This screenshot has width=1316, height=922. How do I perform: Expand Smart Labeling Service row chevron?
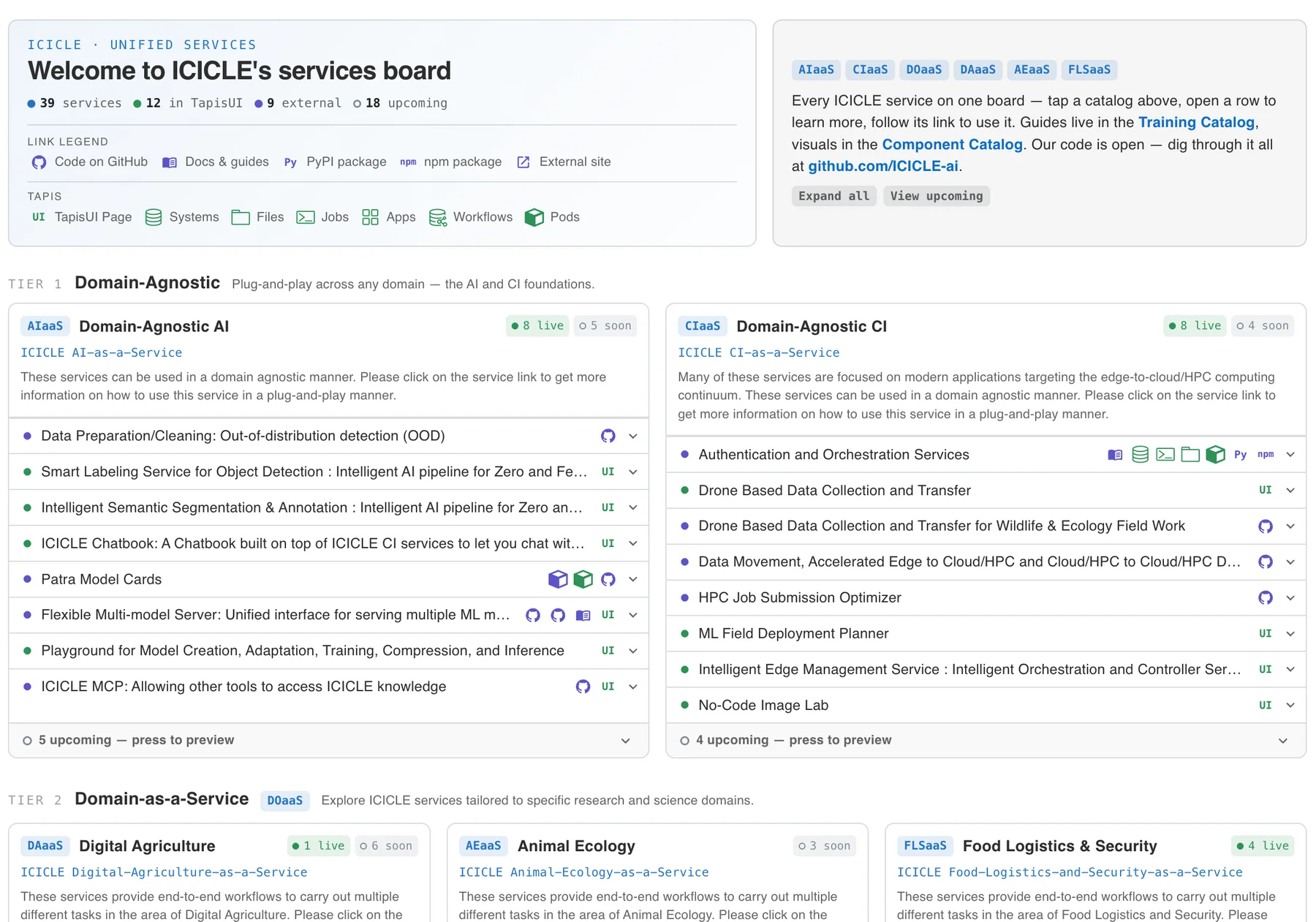click(633, 472)
